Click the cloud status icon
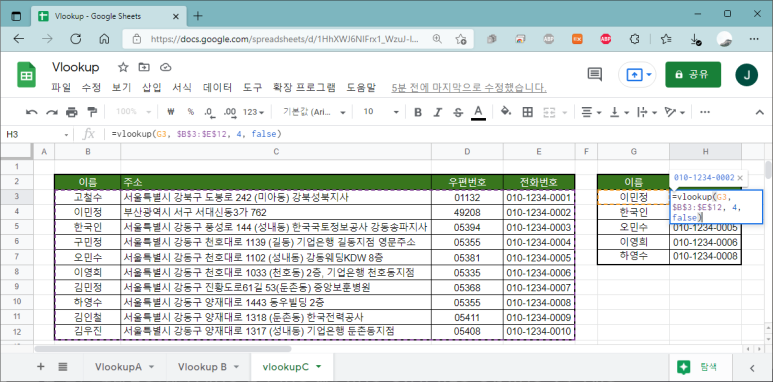 click(166, 68)
